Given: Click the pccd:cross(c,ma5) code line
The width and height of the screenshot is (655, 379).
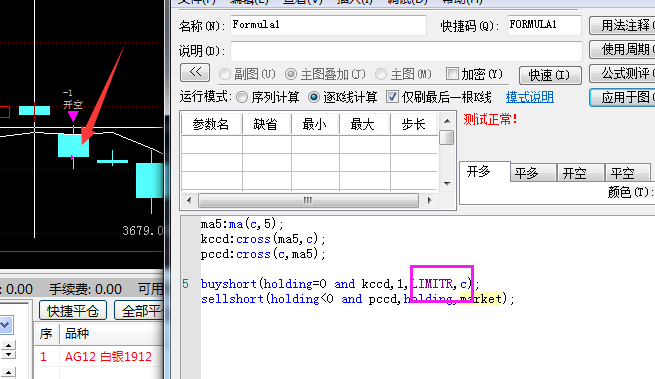Looking at the screenshot, I should [x=263, y=254].
